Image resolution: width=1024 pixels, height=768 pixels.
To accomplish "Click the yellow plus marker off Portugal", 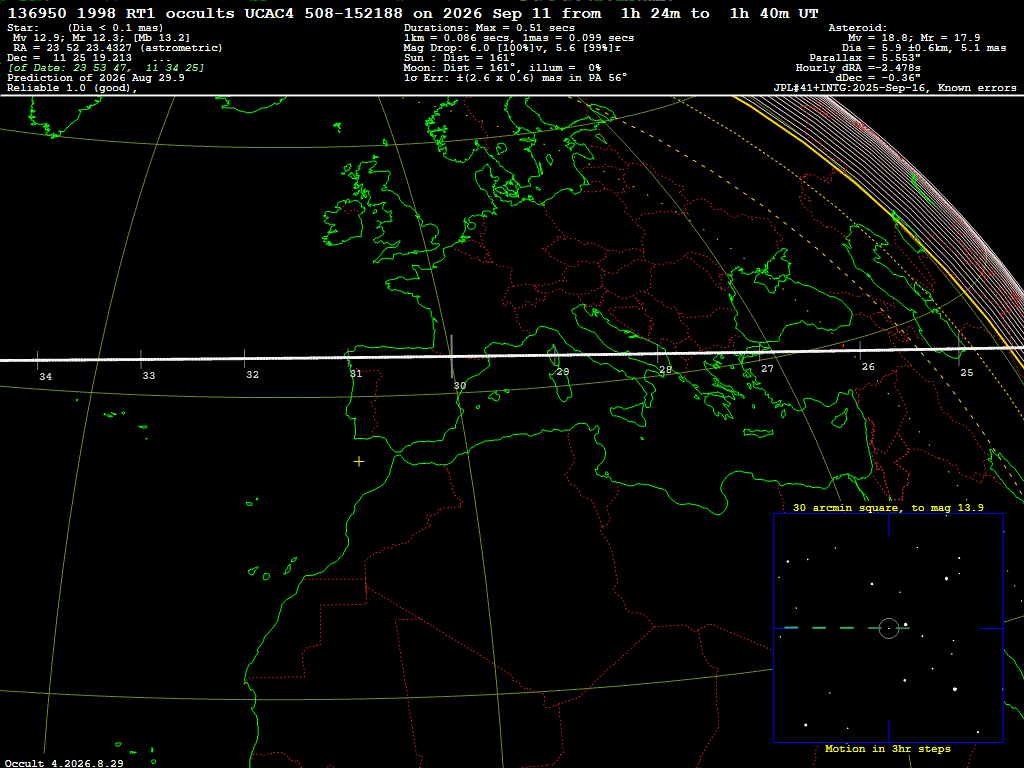I will [359, 462].
